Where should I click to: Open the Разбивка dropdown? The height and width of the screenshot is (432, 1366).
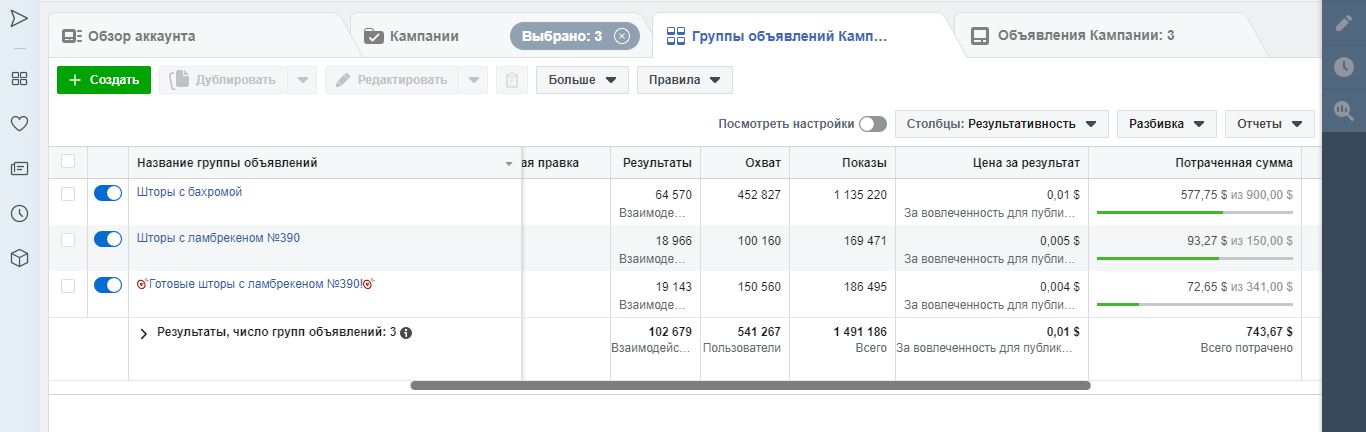[x=1167, y=124]
